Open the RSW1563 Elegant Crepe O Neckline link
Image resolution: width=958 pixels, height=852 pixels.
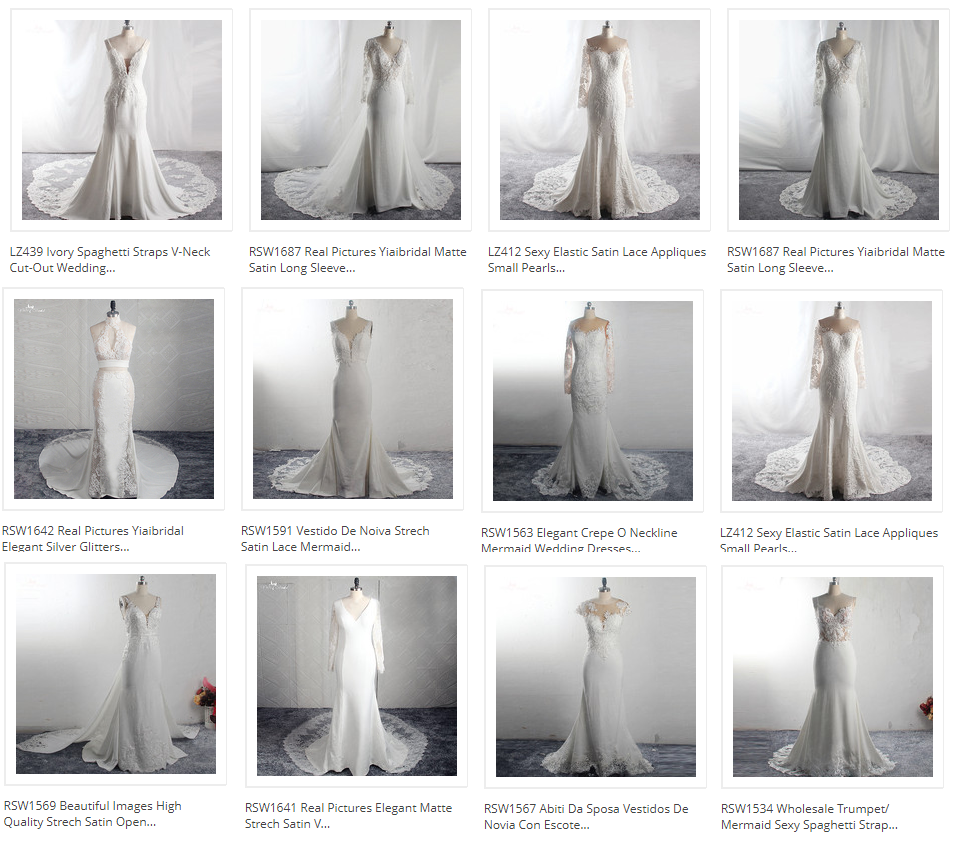click(x=580, y=537)
